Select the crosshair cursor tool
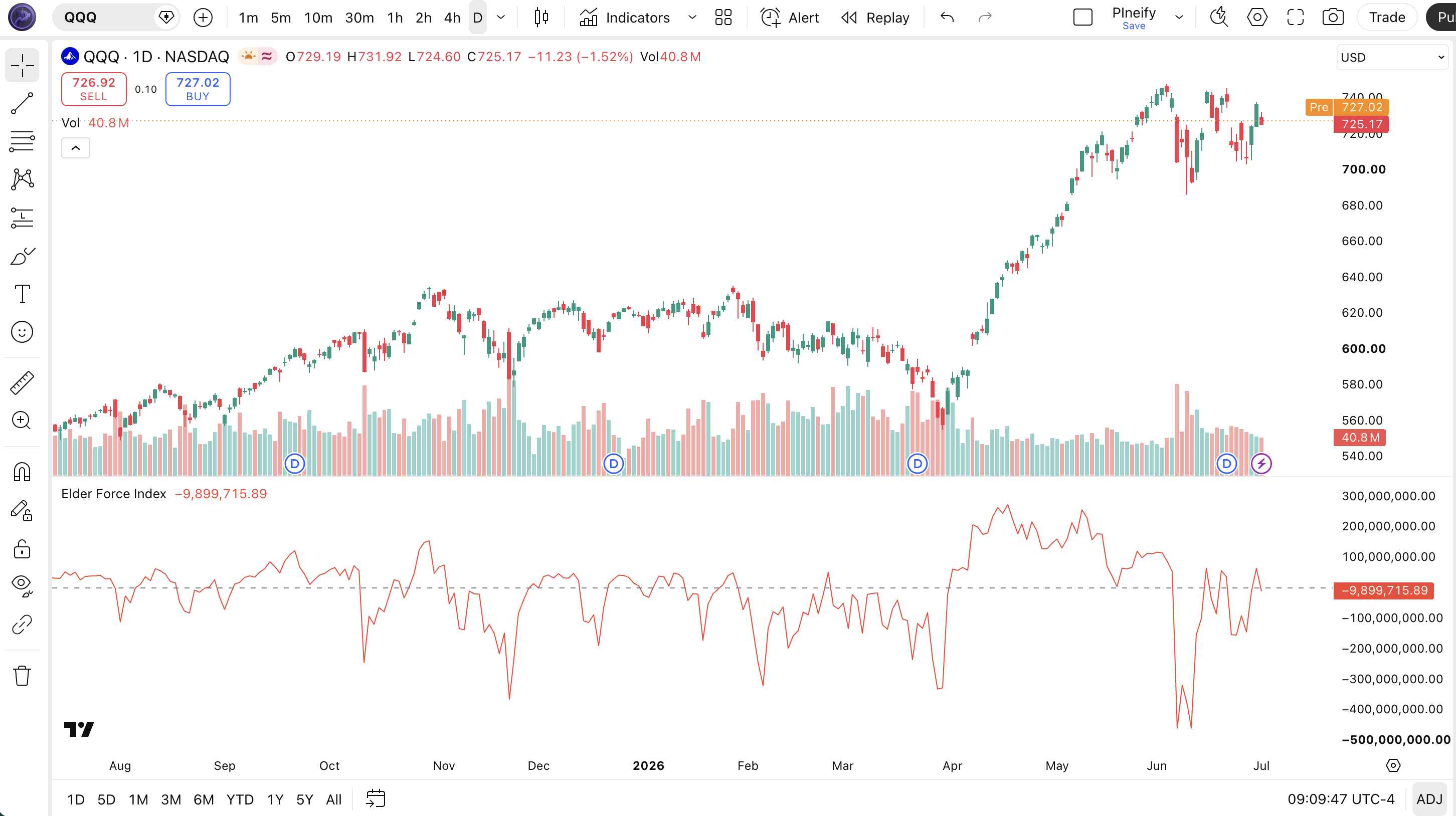 click(22, 66)
